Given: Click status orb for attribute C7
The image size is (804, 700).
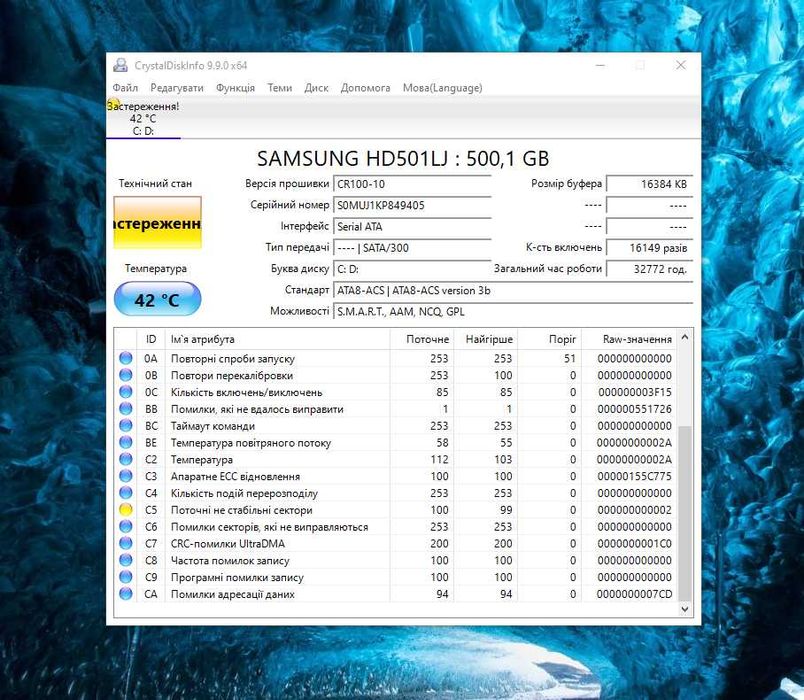Looking at the screenshot, I should coord(126,543).
